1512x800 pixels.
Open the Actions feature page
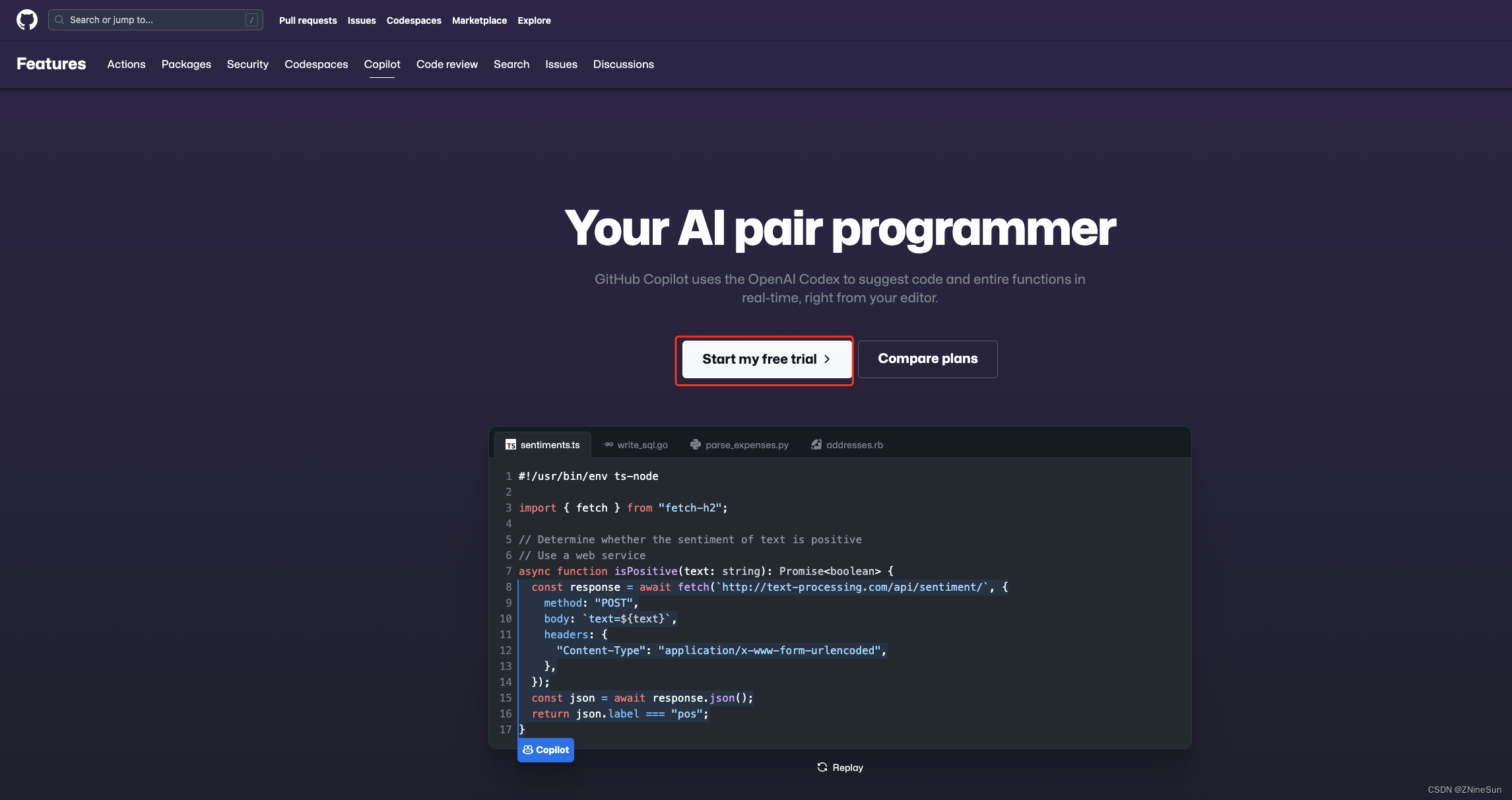pyautogui.click(x=127, y=64)
